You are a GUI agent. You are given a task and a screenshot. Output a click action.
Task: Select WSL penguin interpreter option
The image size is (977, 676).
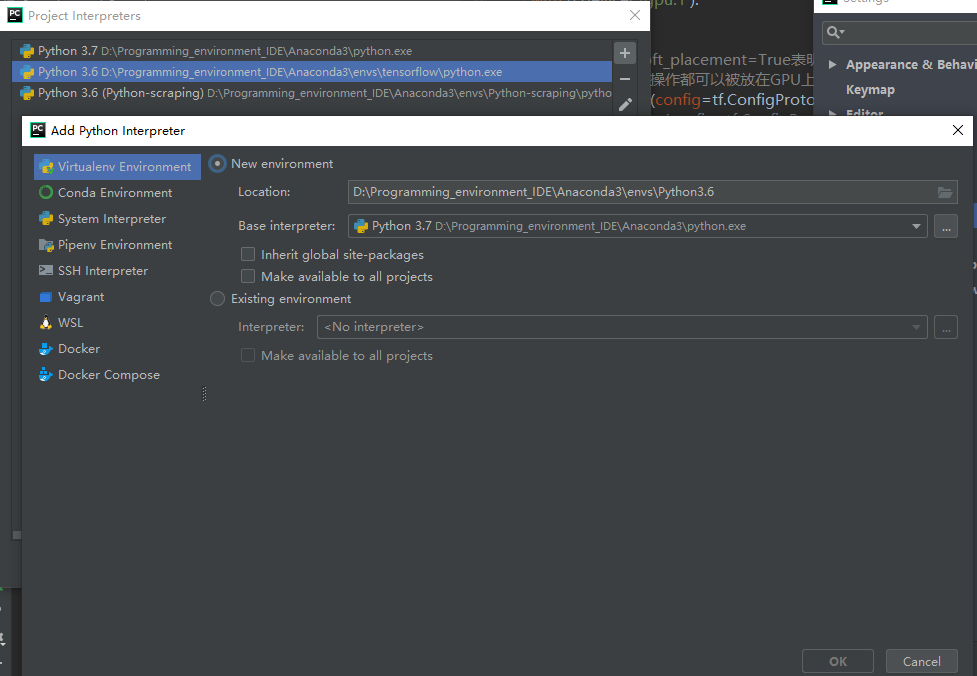[x=70, y=323]
